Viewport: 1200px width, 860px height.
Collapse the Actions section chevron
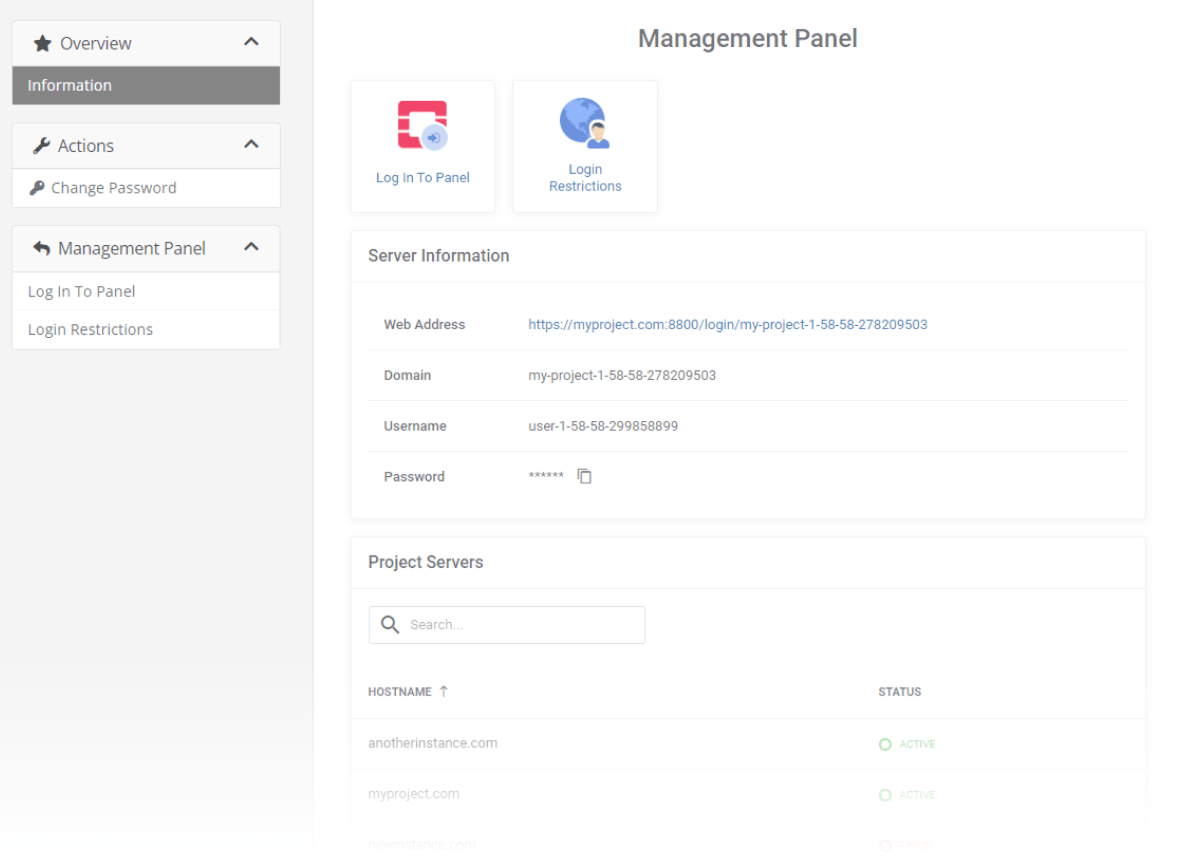coord(251,145)
